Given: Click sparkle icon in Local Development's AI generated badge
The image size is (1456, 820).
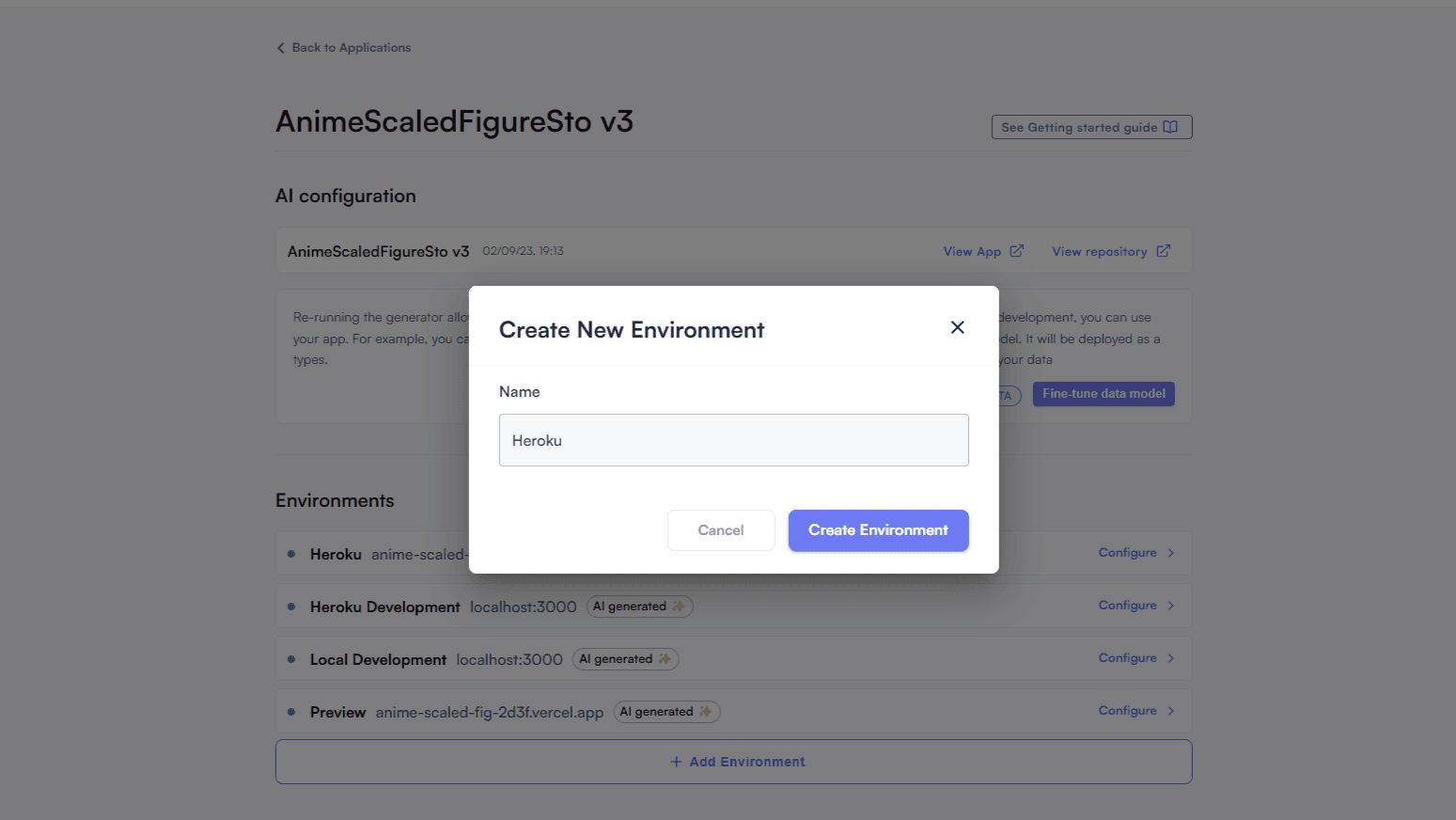Looking at the screenshot, I should [x=665, y=659].
